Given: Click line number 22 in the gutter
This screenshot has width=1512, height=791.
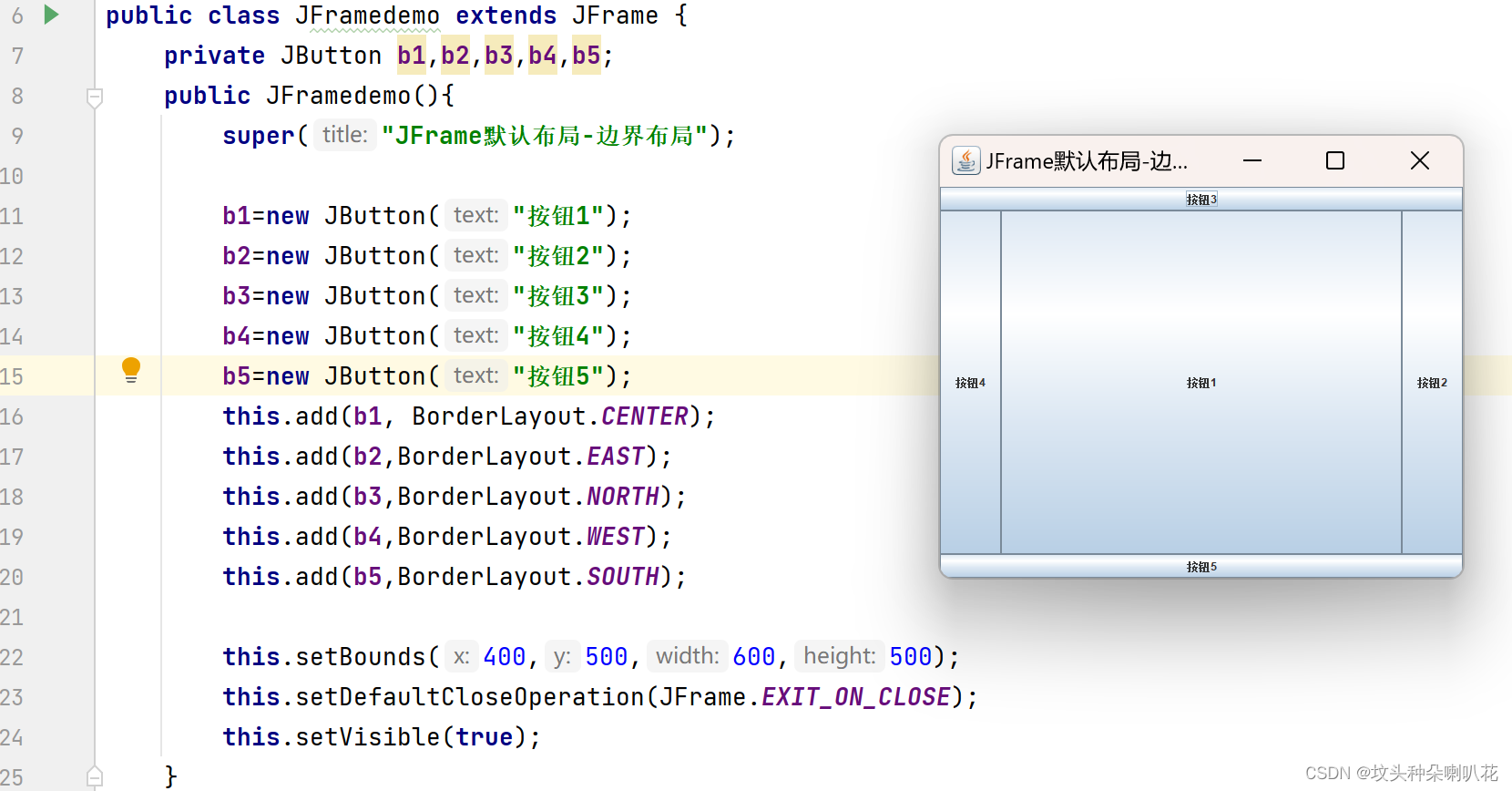Looking at the screenshot, I should click(x=12, y=658).
